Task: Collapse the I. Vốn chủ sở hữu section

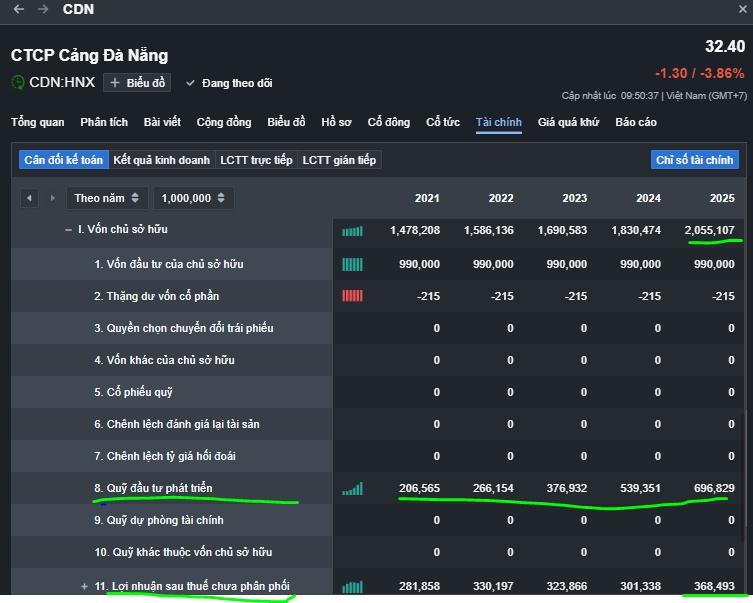Action: pyautogui.click(x=68, y=230)
